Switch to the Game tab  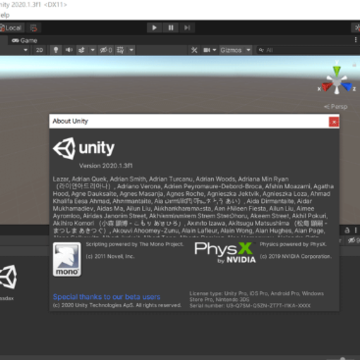25,40
